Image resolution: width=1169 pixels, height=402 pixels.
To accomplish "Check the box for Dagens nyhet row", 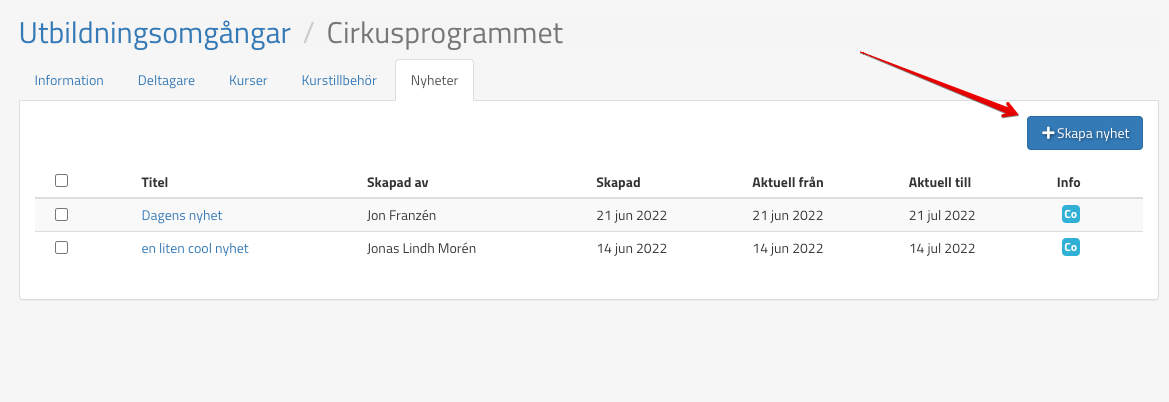I will click(61, 214).
